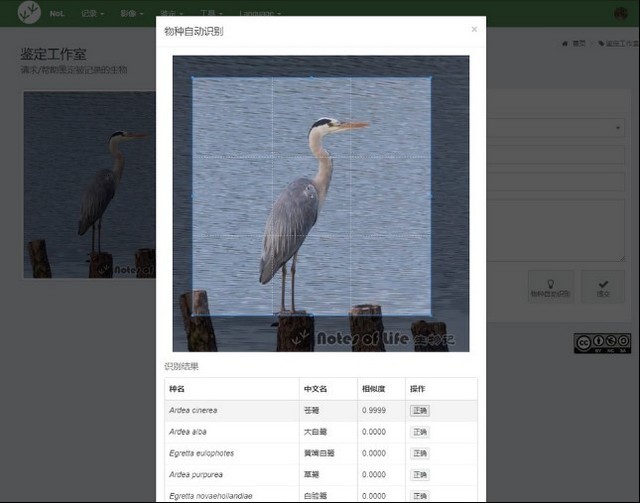Select the Ardea cinerea species name

tap(193, 410)
